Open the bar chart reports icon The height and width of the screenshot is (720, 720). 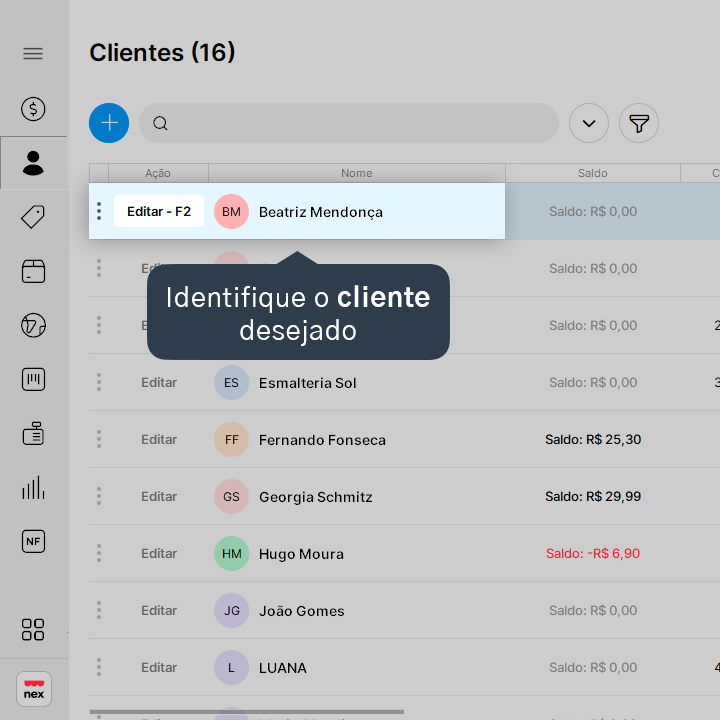coord(33,487)
